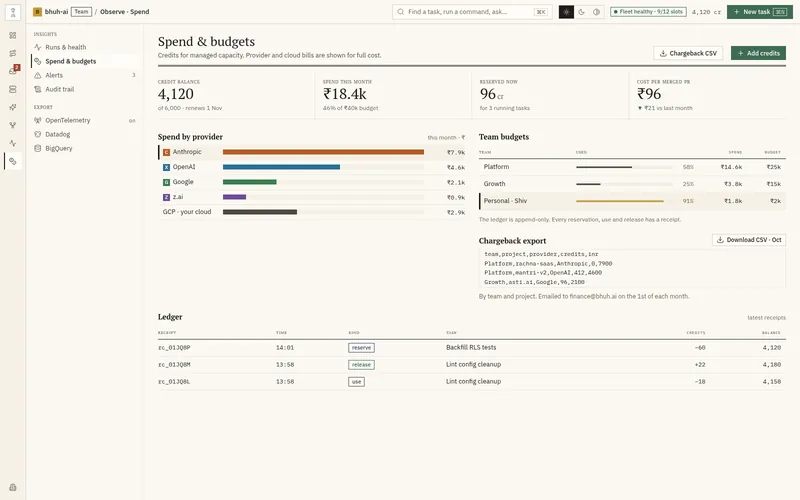Viewport: 800px width, 500px height.
Task: Click the Anthropic provider logo
Action: 166,152
